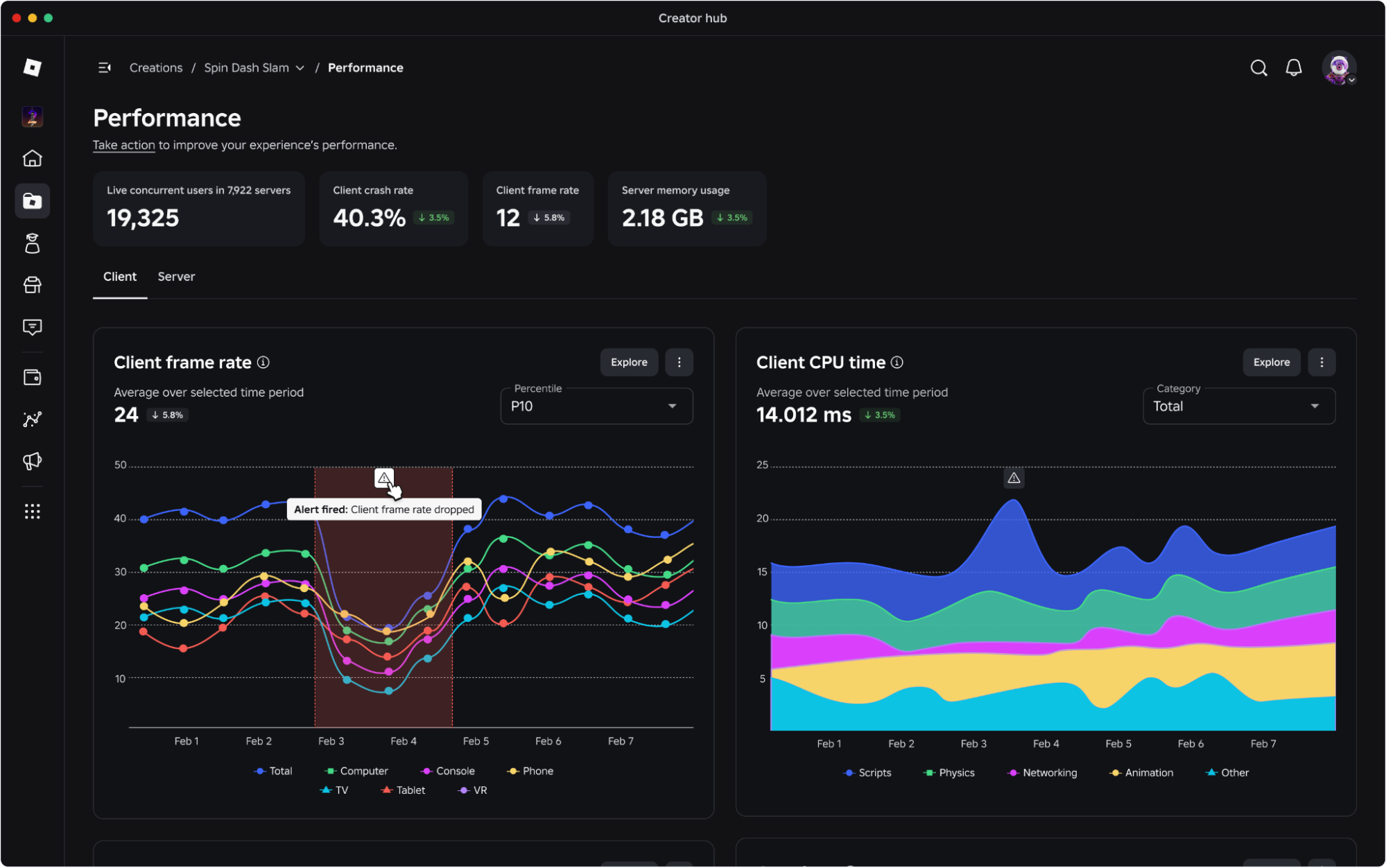
Task: Open the Category Total dropdown
Action: pyautogui.click(x=1239, y=406)
